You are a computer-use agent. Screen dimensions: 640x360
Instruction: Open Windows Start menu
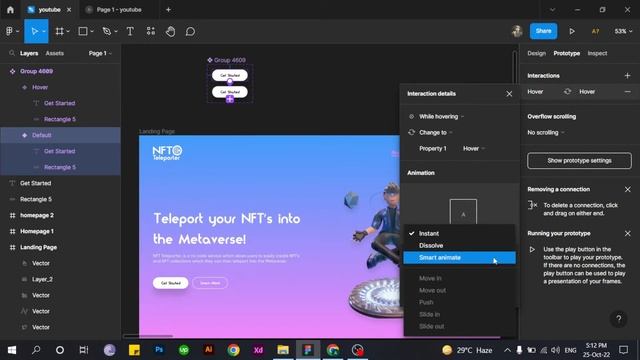pos(12,350)
